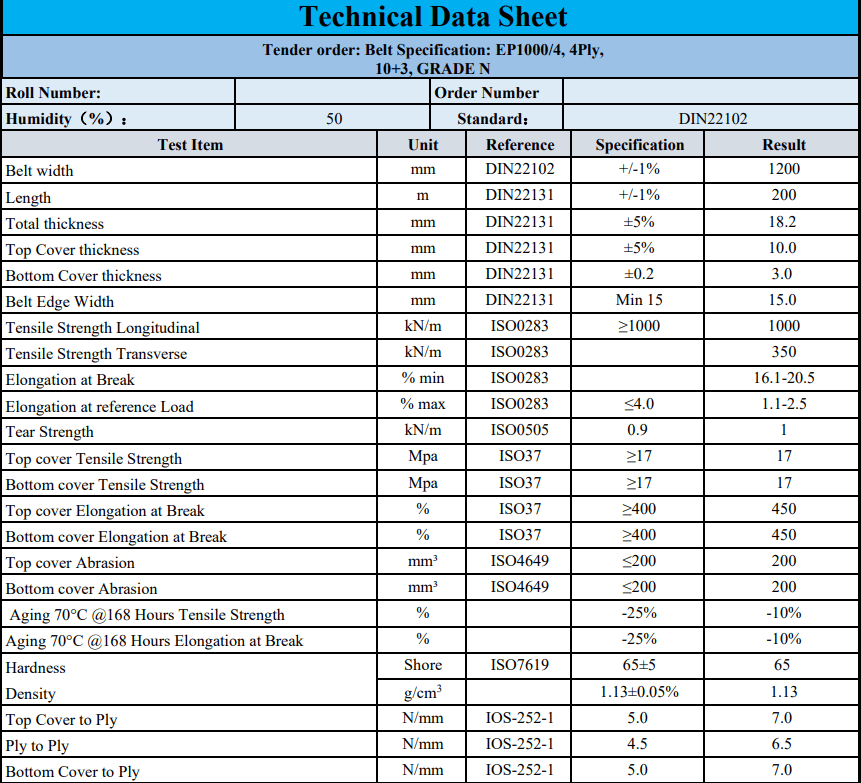The width and height of the screenshot is (861, 783).
Task: Click the Ply to Ply result 6.5
Action: click(x=784, y=744)
